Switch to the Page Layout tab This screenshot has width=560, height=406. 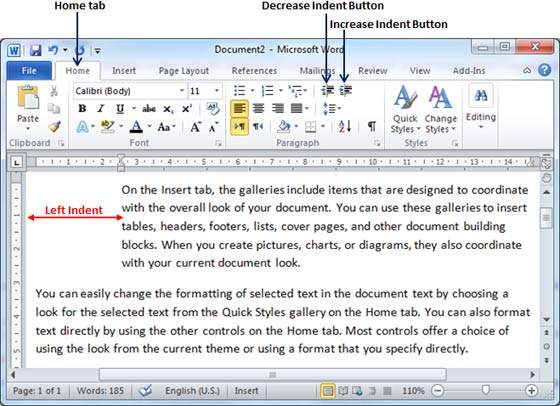coord(184,71)
